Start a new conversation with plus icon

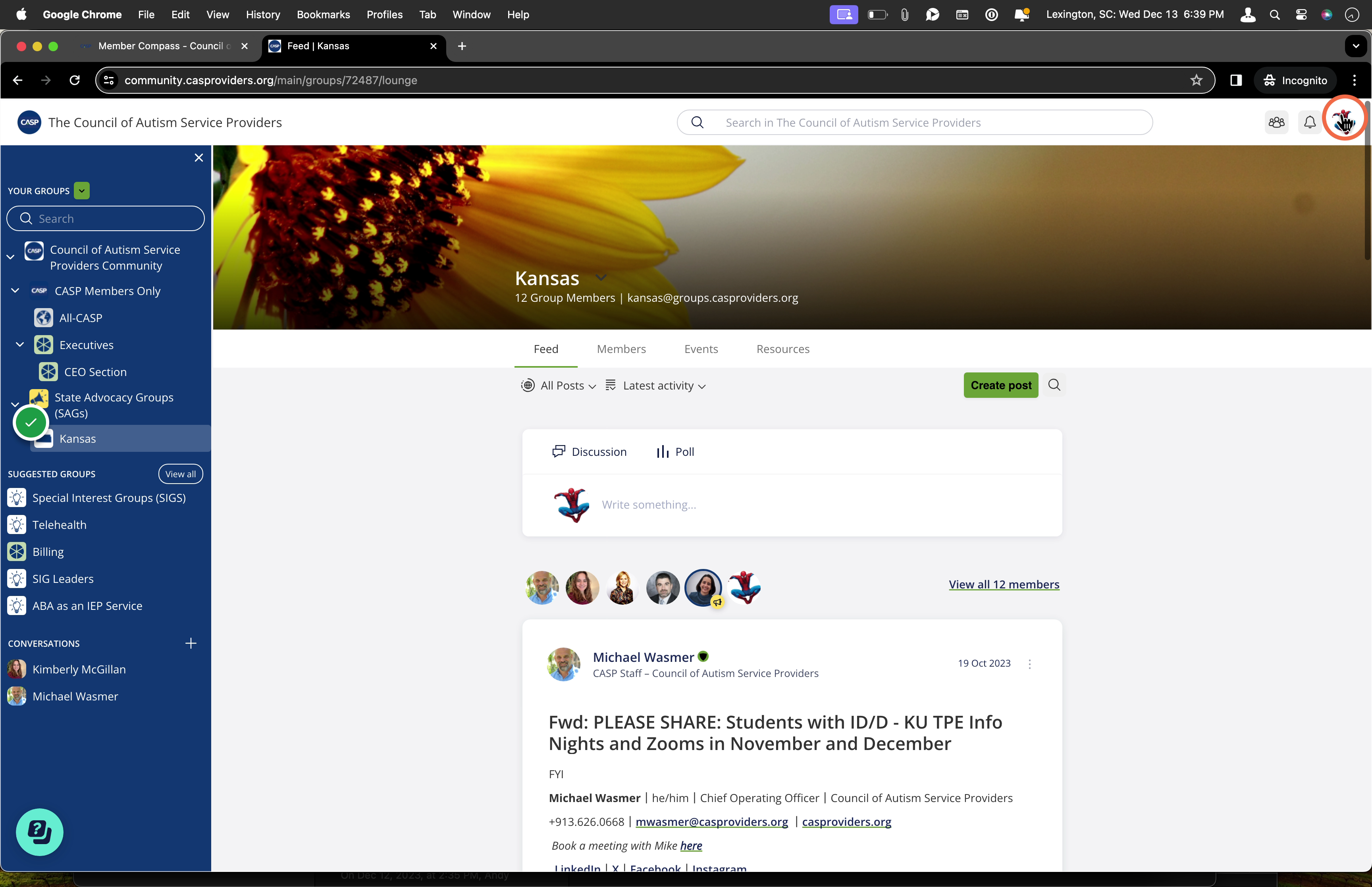click(x=191, y=643)
